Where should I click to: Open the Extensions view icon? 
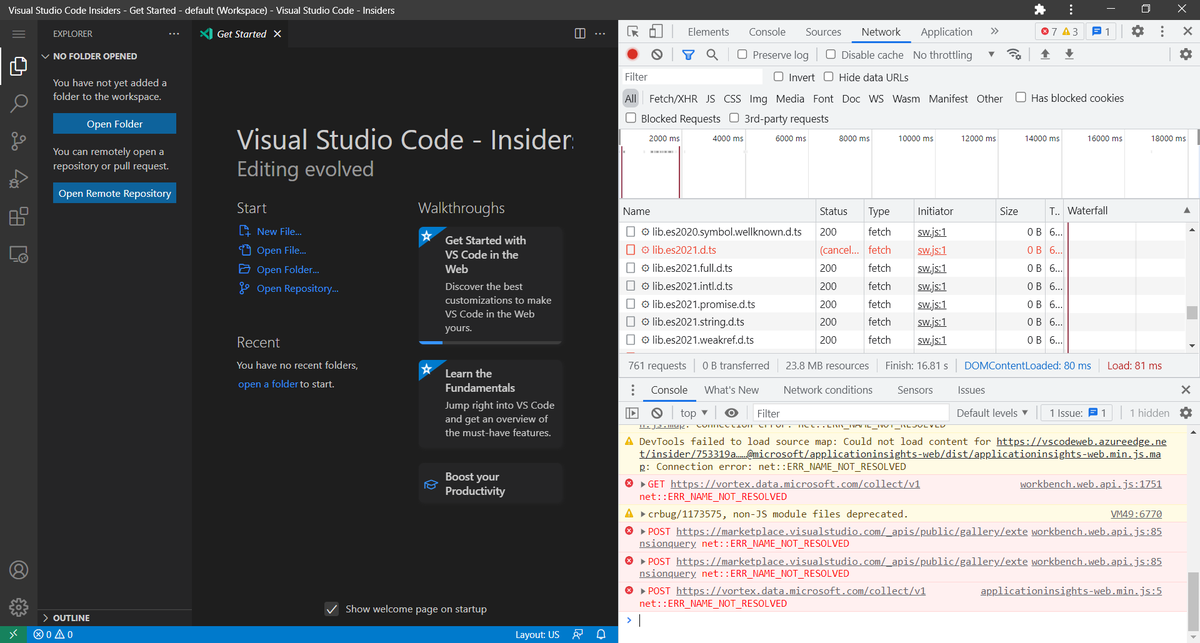(x=19, y=216)
